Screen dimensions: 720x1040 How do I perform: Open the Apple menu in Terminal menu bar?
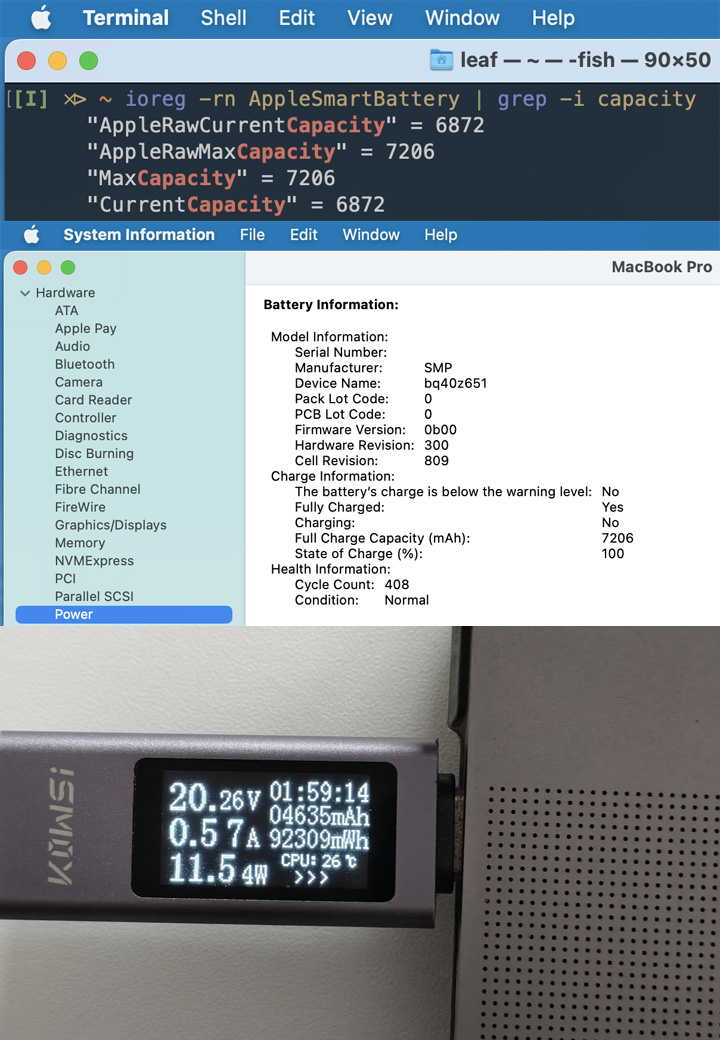click(x=41, y=18)
